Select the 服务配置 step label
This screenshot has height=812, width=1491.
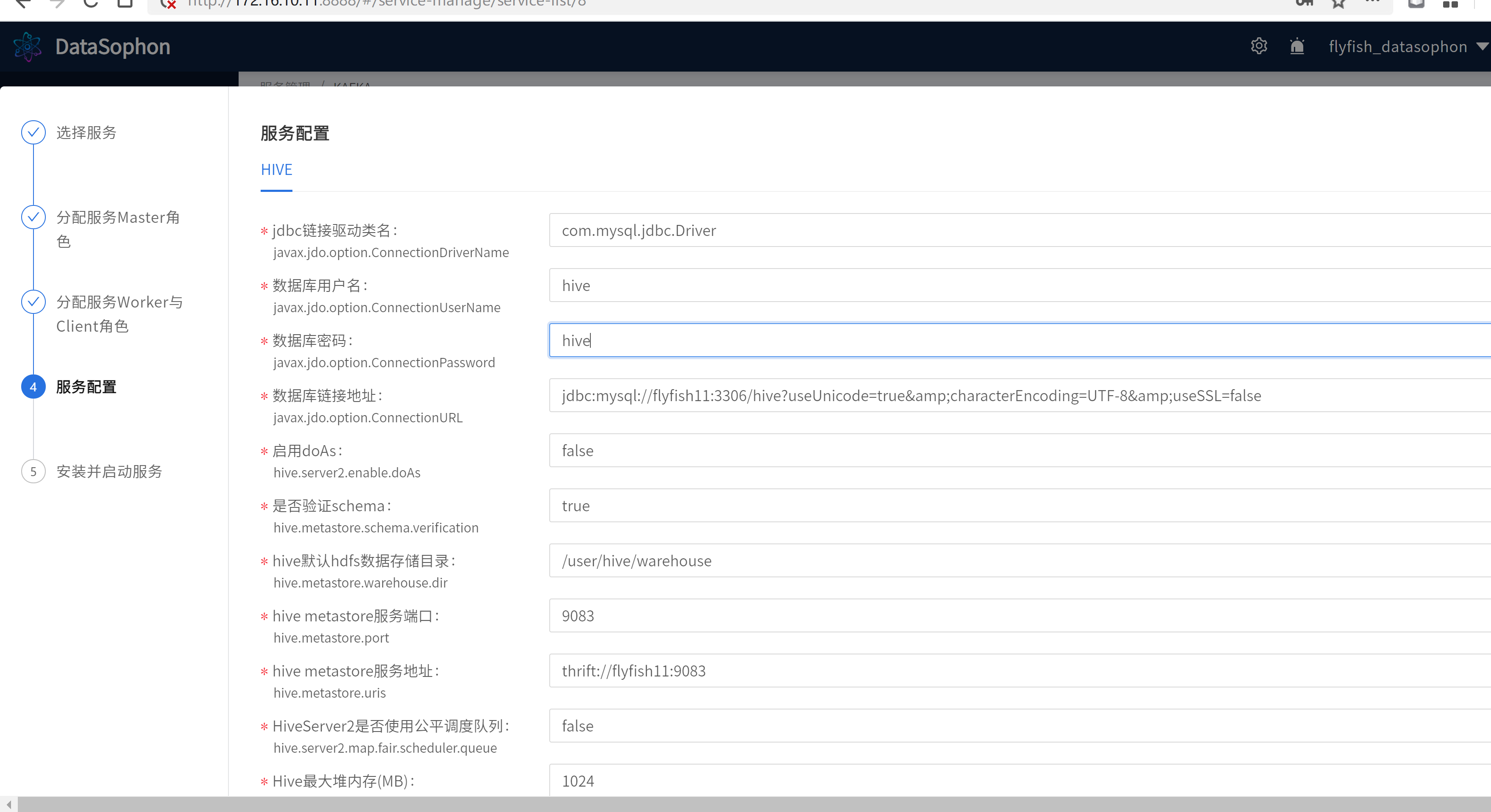(86, 387)
